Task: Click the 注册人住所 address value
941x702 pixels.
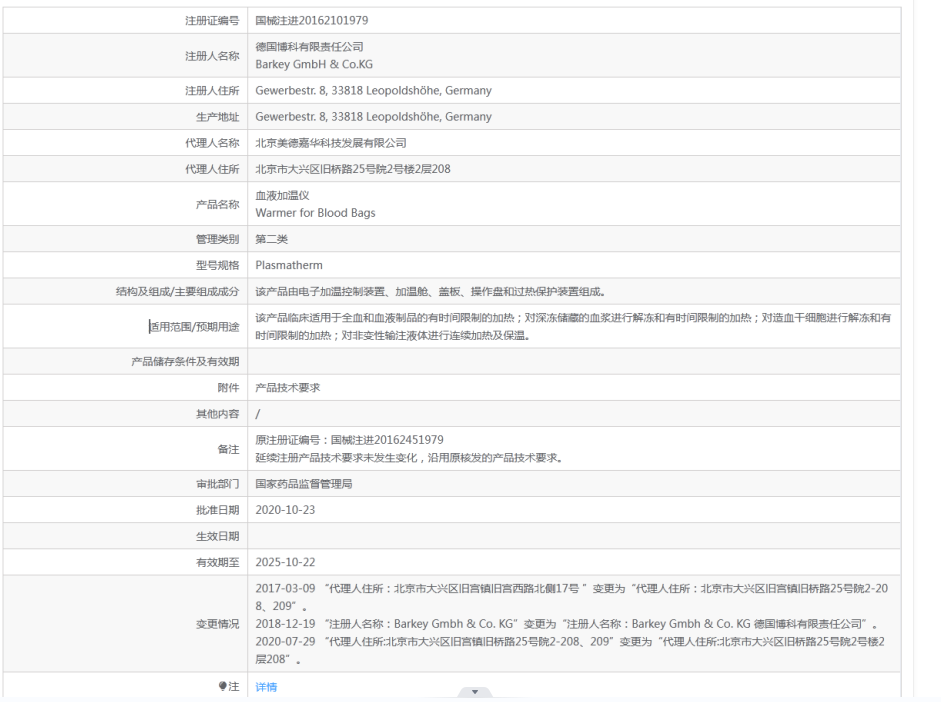Action: click(x=373, y=91)
